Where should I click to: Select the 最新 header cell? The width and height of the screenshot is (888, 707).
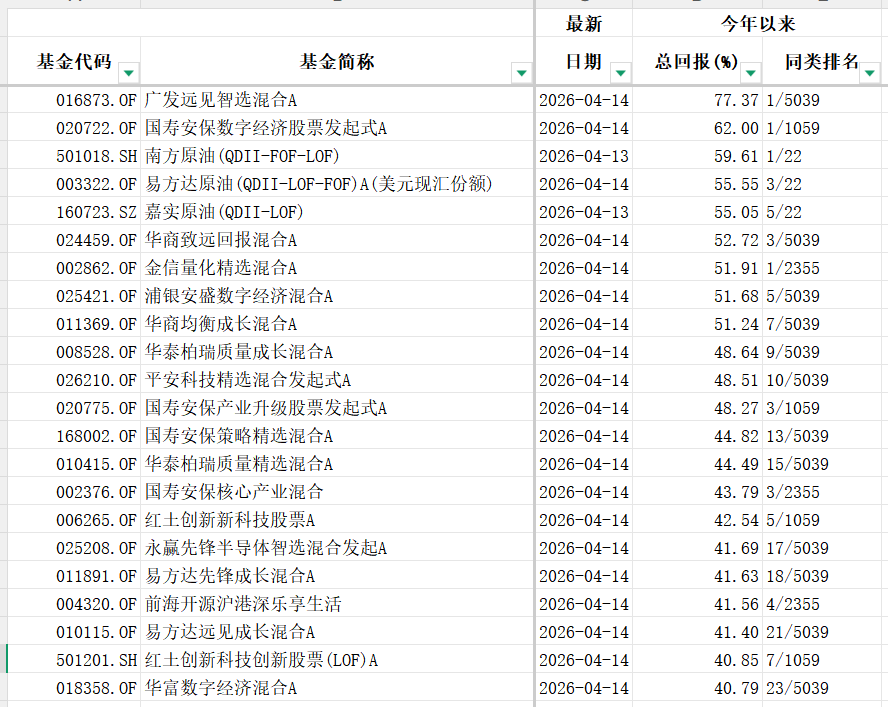coord(584,24)
